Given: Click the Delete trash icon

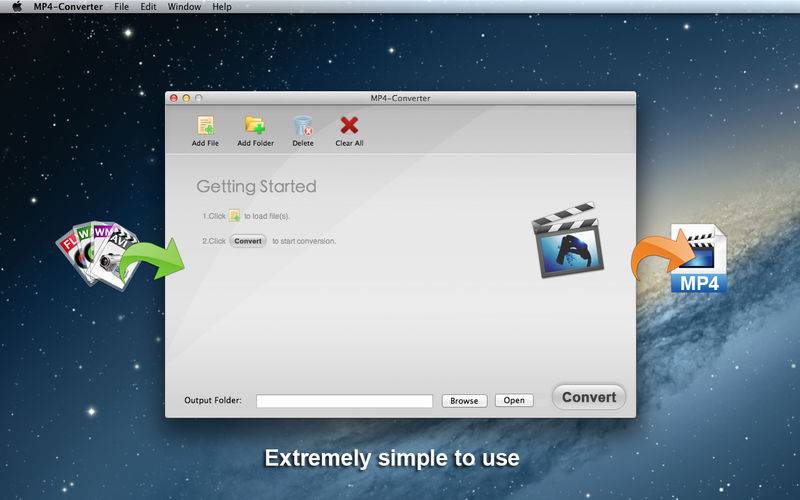Looking at the screenshot, I should point(303,126).
